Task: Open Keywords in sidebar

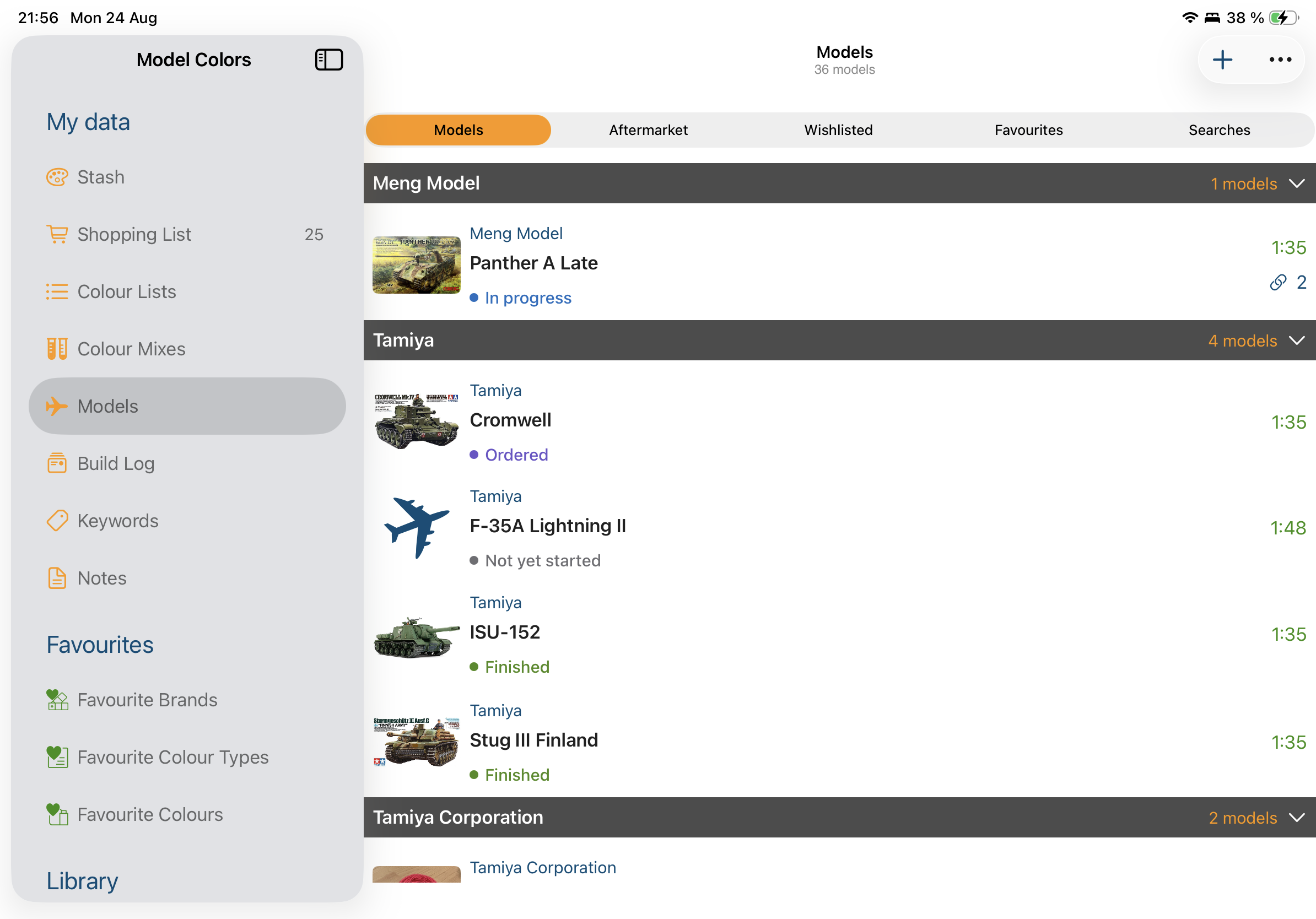Action: pyautogui.click(x=187, y=521)
